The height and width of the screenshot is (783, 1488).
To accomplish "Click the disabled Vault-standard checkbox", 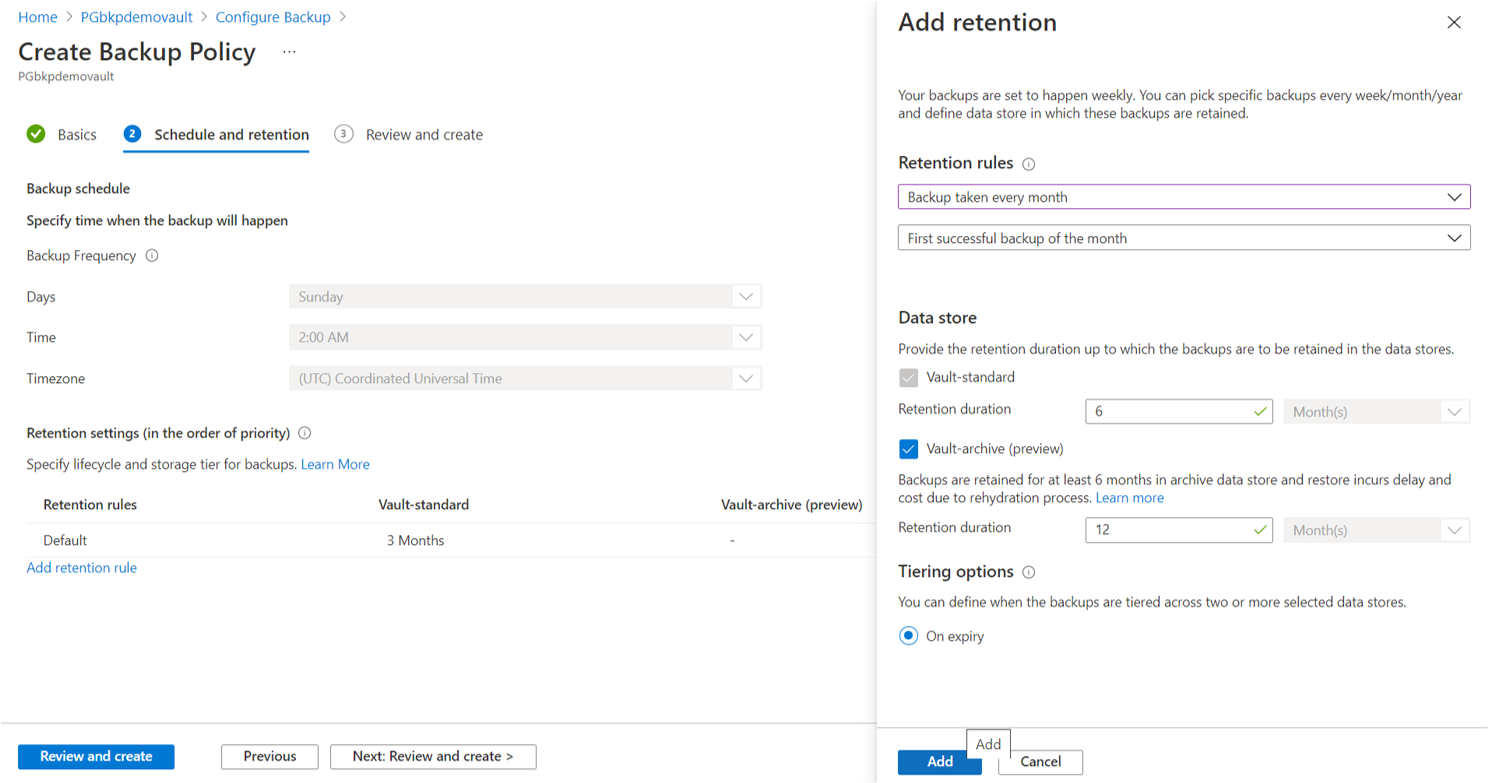I will pos(909,377).
